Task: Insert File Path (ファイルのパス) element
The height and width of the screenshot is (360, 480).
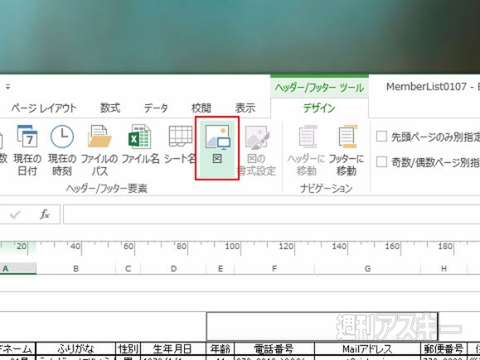Action: tap(99, 150)
